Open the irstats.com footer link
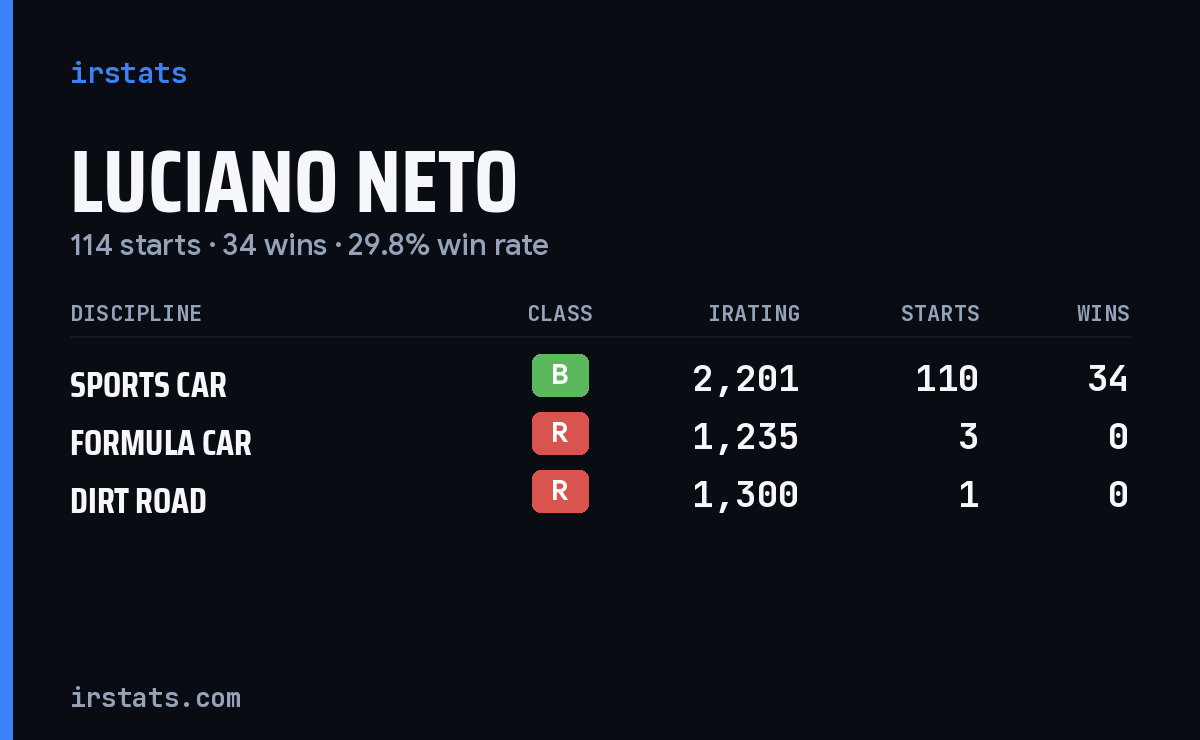Image resolution: width=1200 pixels, height=740 pixels. (155, 697)
